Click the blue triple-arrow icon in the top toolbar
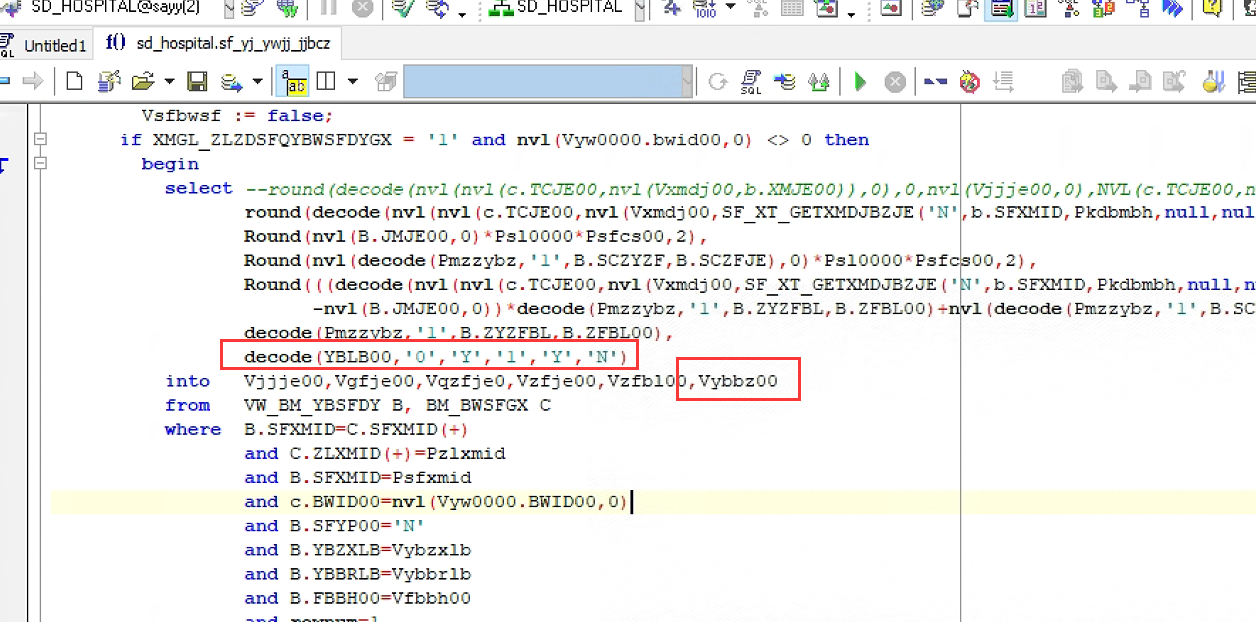Screen dimensions: 1256x622 (1173, 9)
